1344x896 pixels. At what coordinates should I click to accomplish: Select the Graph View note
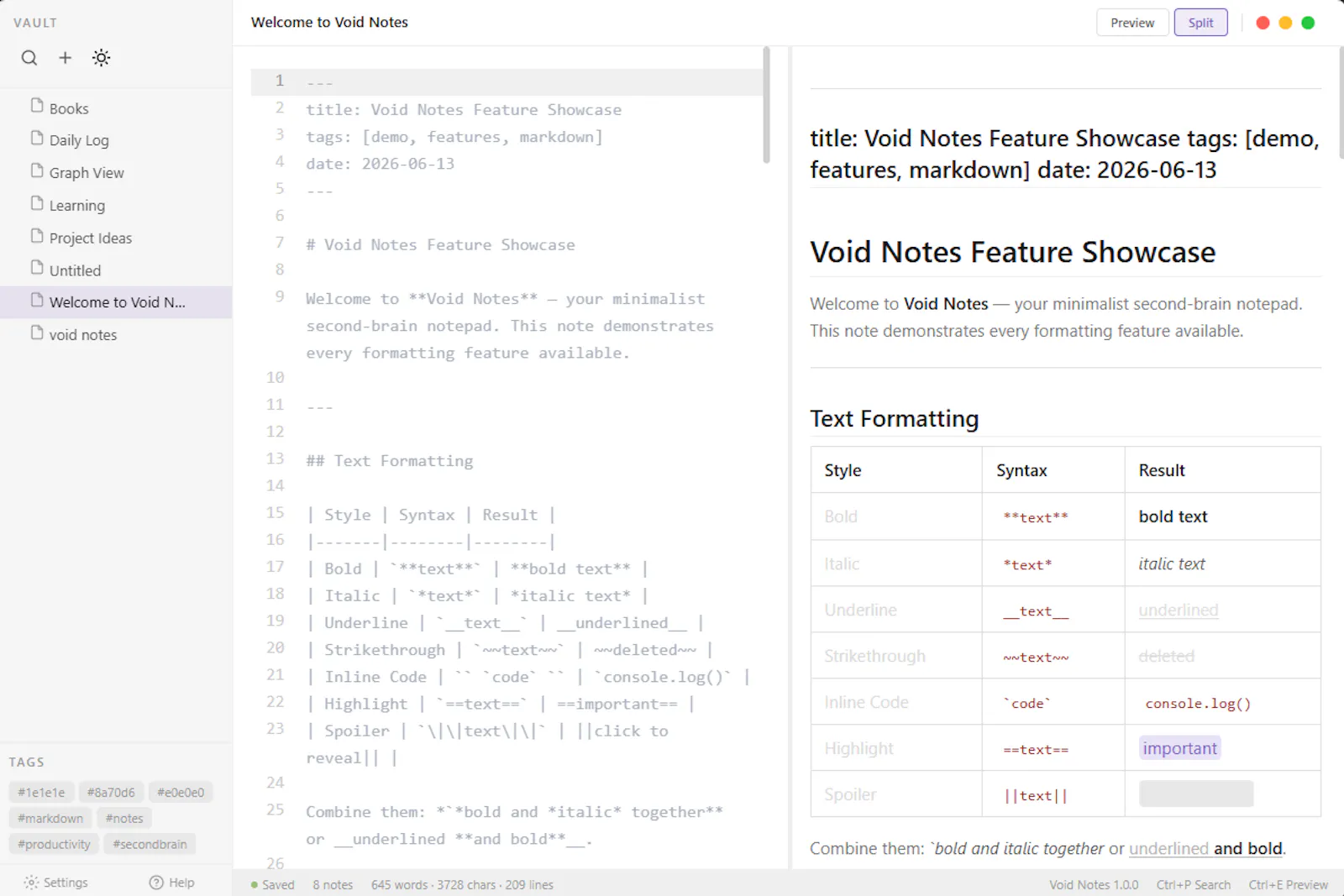(x=116, y=172)
